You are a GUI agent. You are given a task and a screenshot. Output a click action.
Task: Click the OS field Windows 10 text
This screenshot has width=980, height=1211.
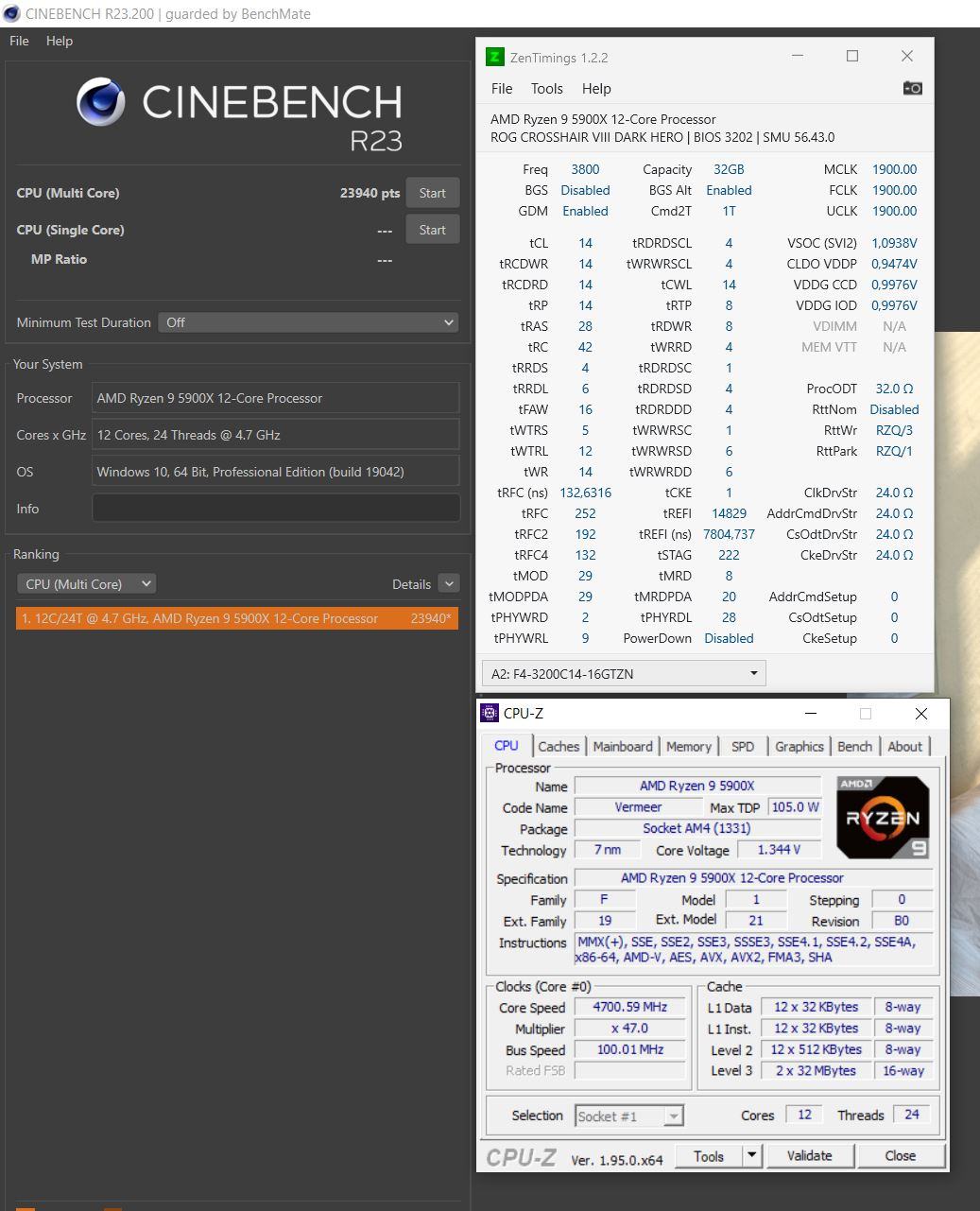(250, 472)
